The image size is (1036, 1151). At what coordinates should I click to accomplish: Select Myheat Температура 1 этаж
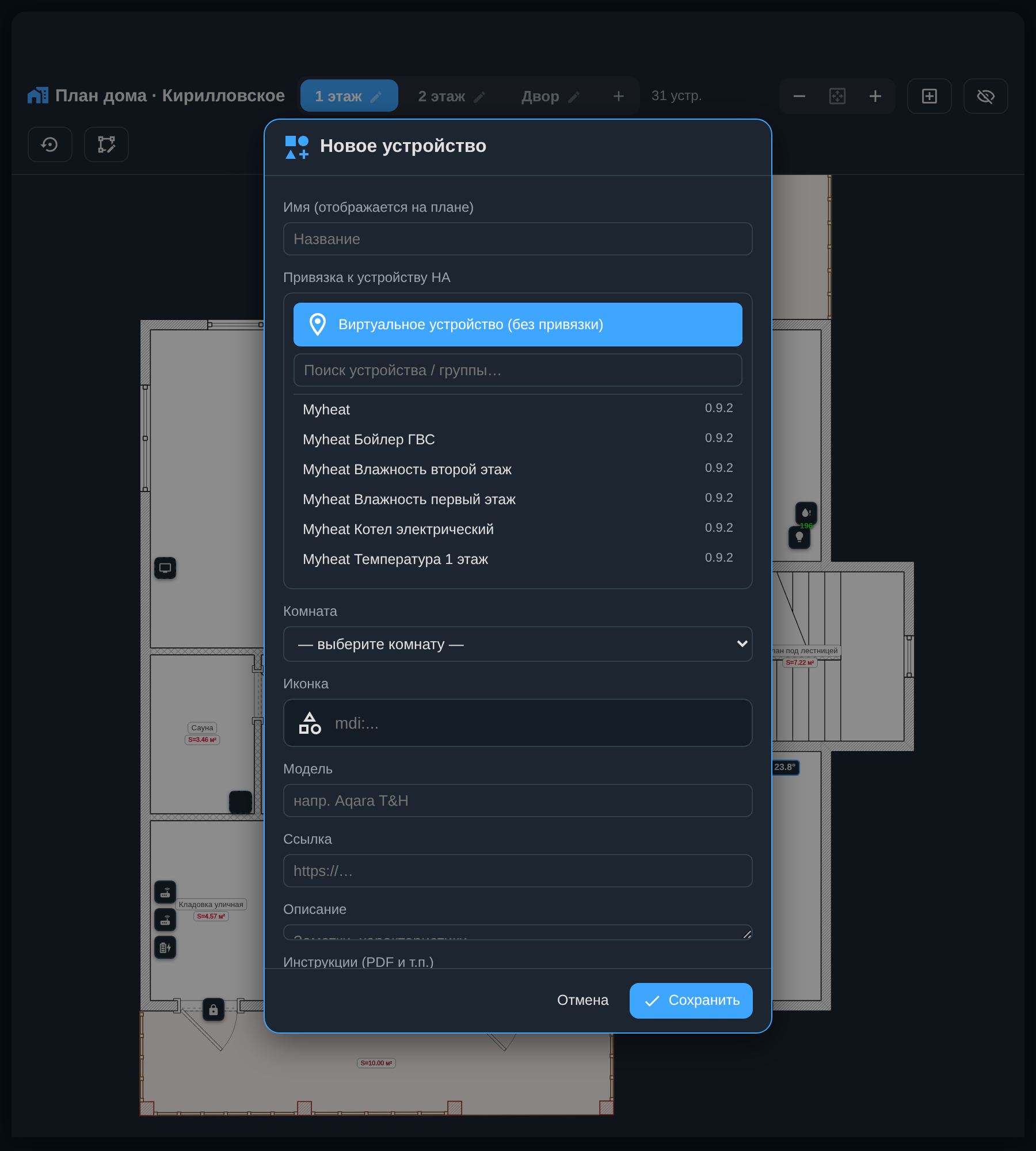click(x=518, y=559)
